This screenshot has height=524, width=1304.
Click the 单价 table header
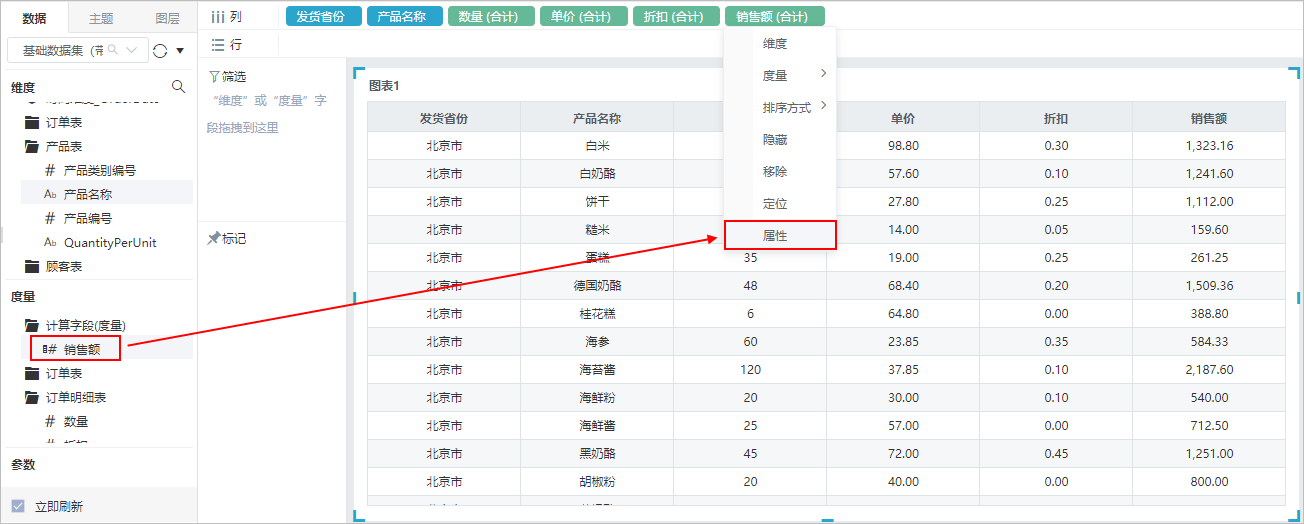[x=903, y=118]
